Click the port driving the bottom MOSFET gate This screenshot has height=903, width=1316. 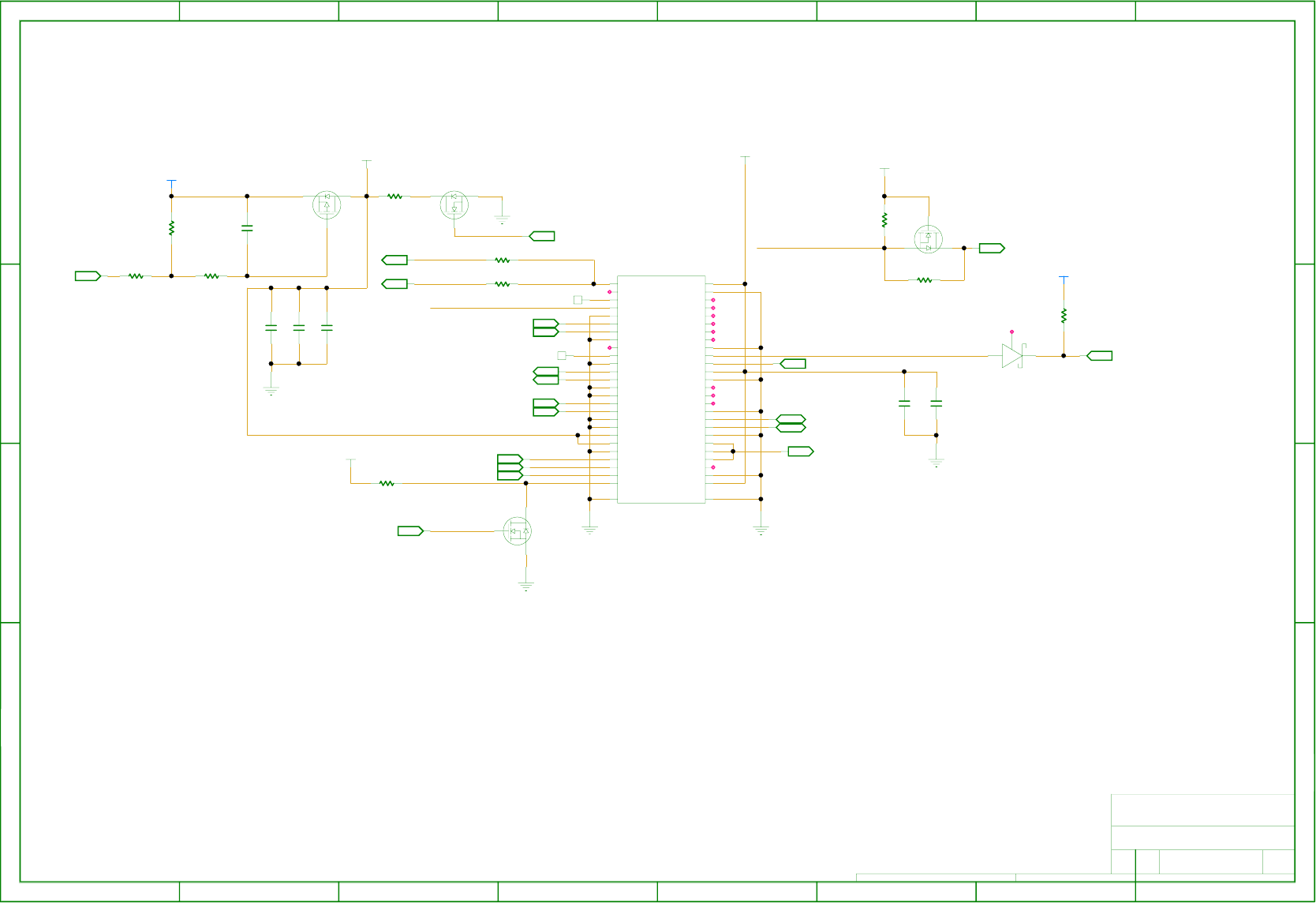(x=410, y=531)
